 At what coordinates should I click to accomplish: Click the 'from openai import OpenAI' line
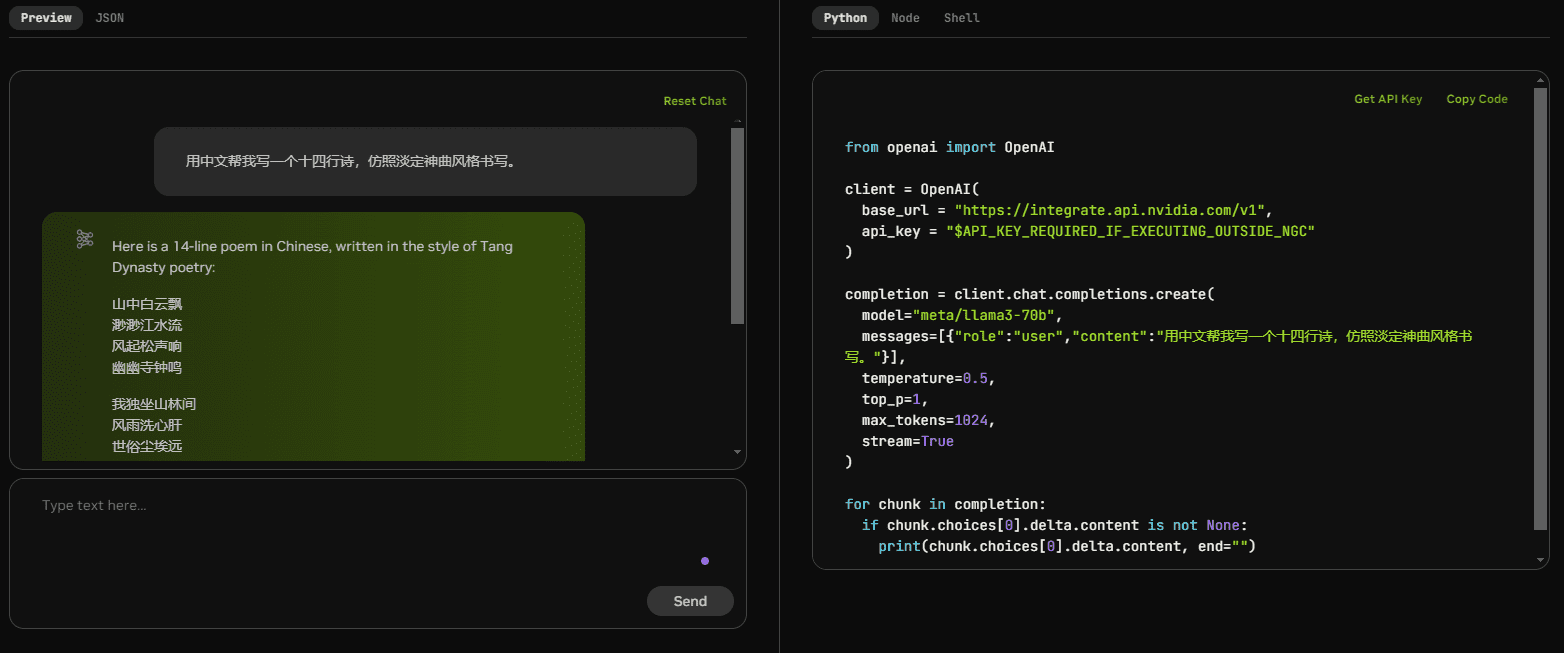(949, 147)
